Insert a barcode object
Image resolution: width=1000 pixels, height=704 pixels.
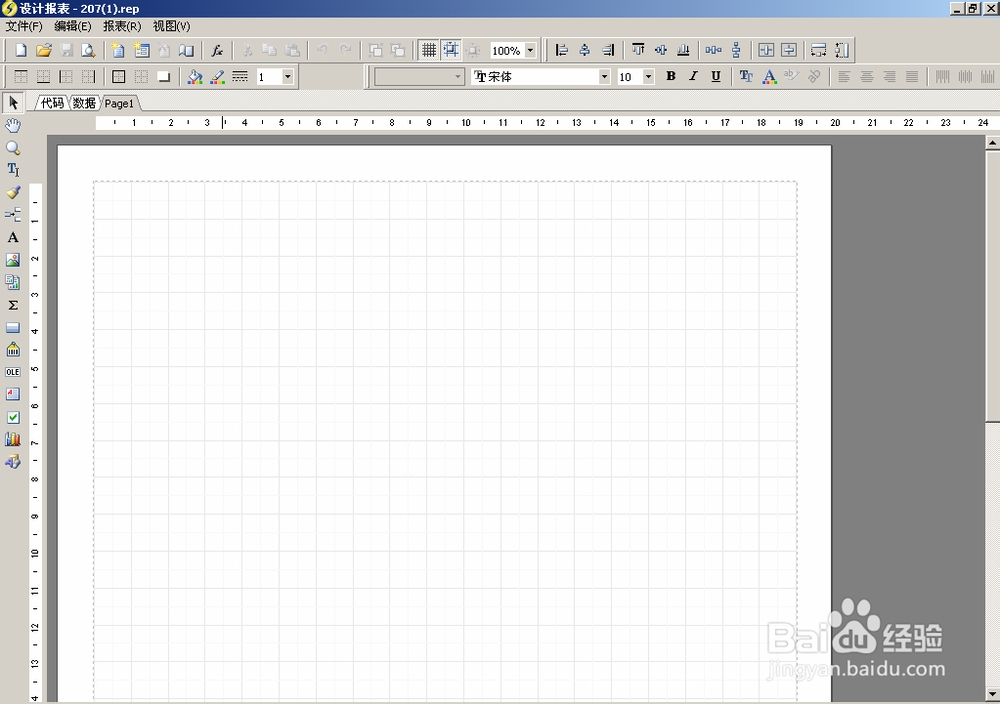13,349
